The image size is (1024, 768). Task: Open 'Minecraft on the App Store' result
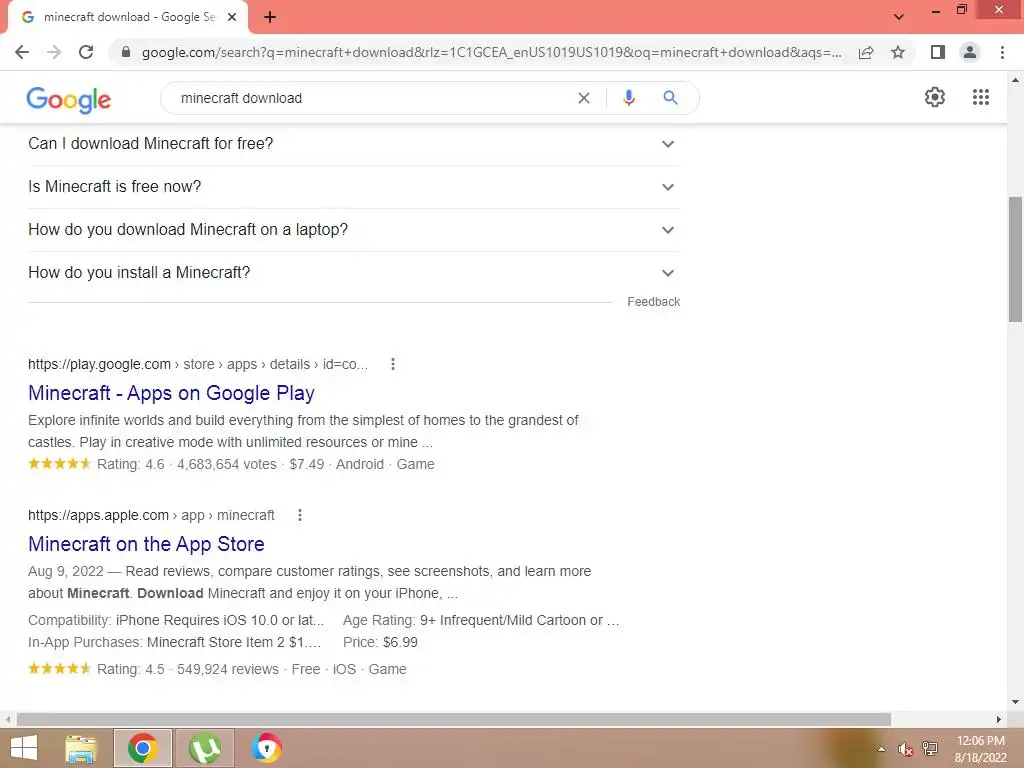point(146,544)
